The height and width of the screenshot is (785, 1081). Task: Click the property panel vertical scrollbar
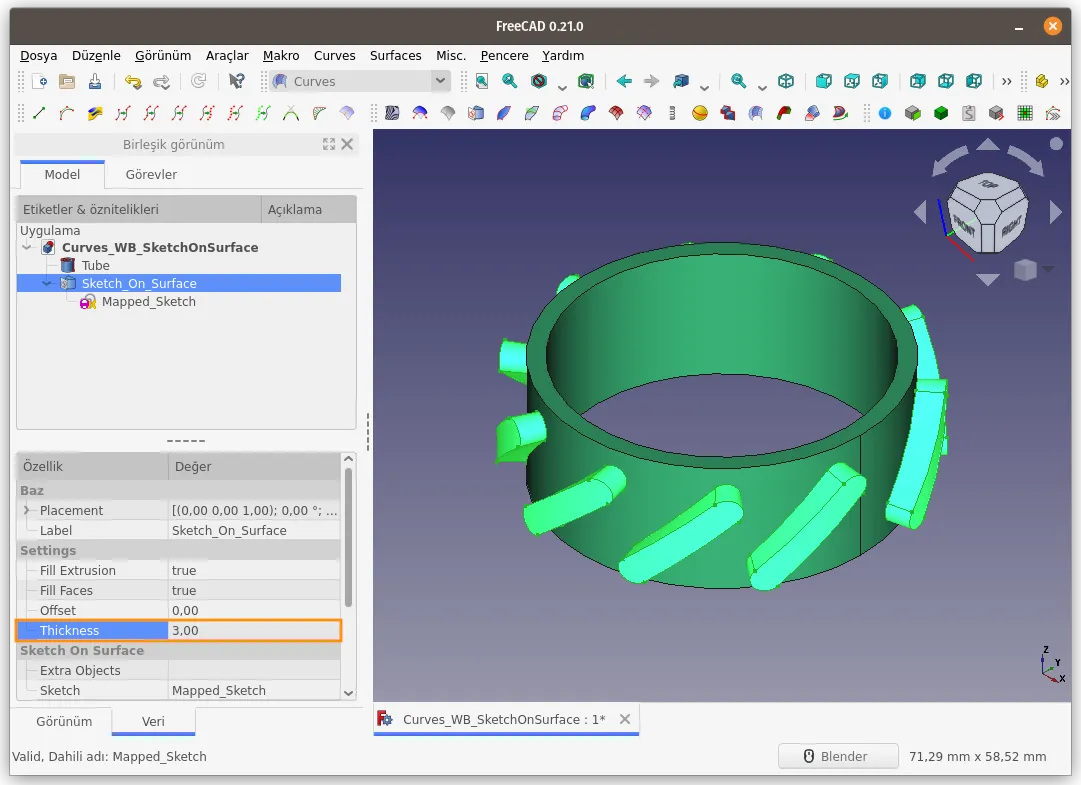point(348,538)
